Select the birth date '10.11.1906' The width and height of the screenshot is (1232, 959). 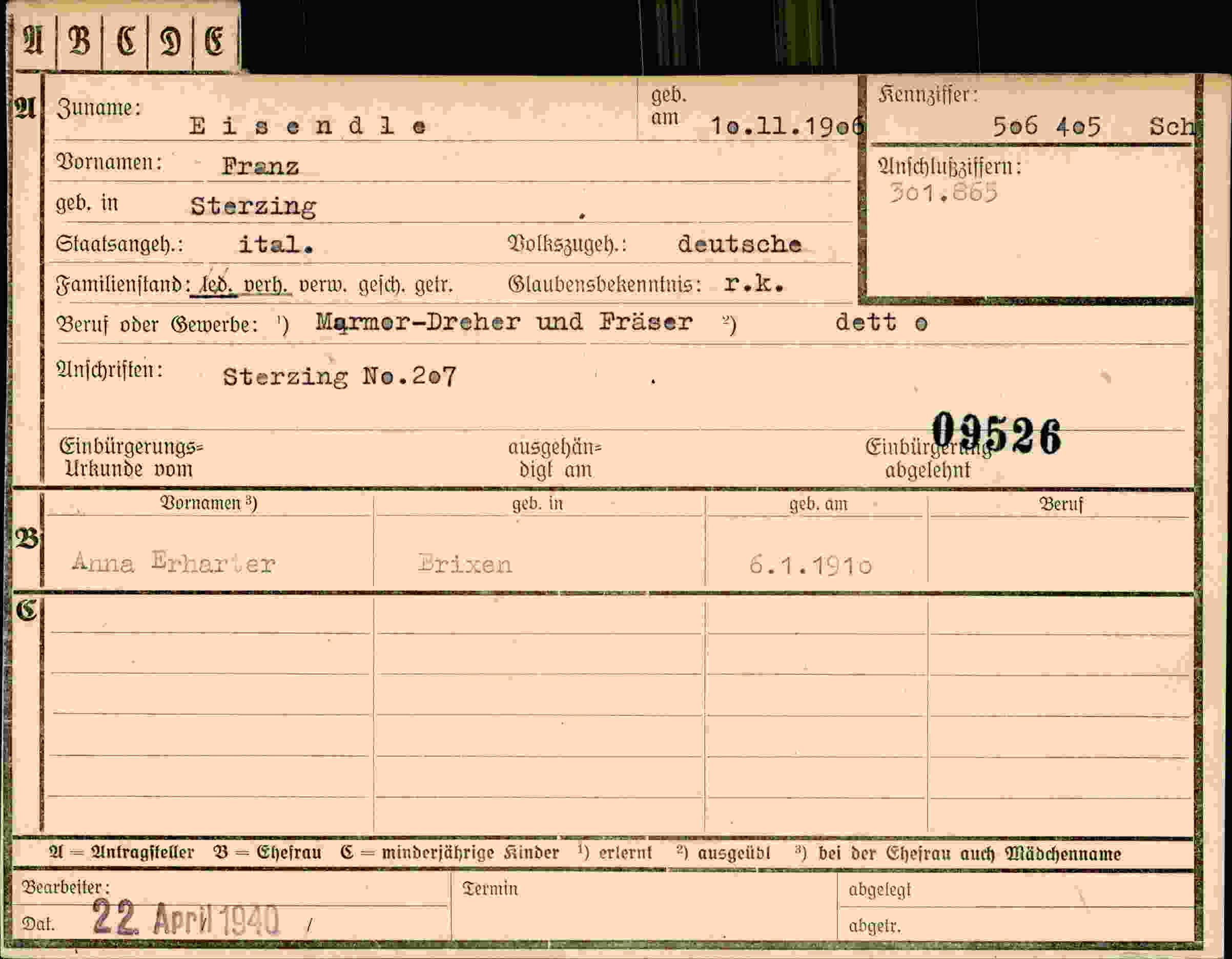click(788, 127)
